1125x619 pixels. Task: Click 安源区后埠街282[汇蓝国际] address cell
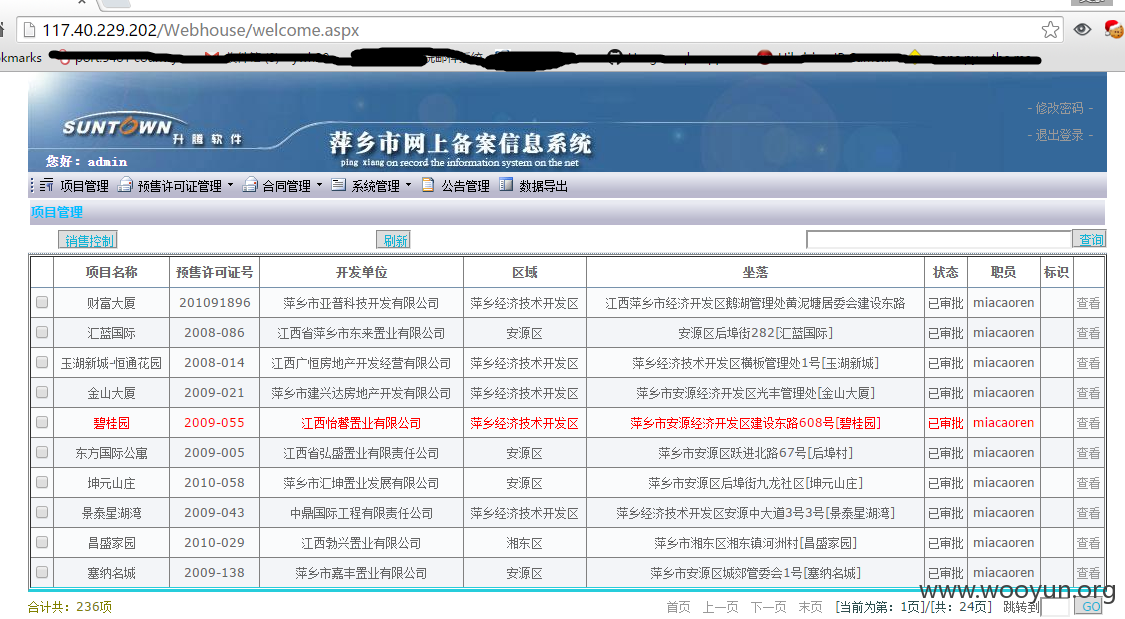tap(755, 334)
